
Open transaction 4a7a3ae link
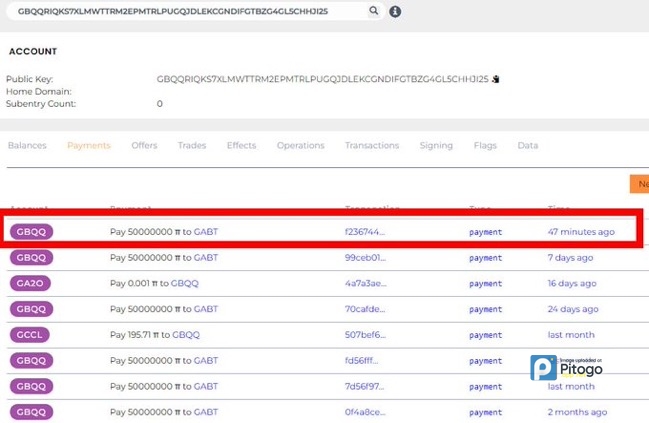(x=365, y=283)
